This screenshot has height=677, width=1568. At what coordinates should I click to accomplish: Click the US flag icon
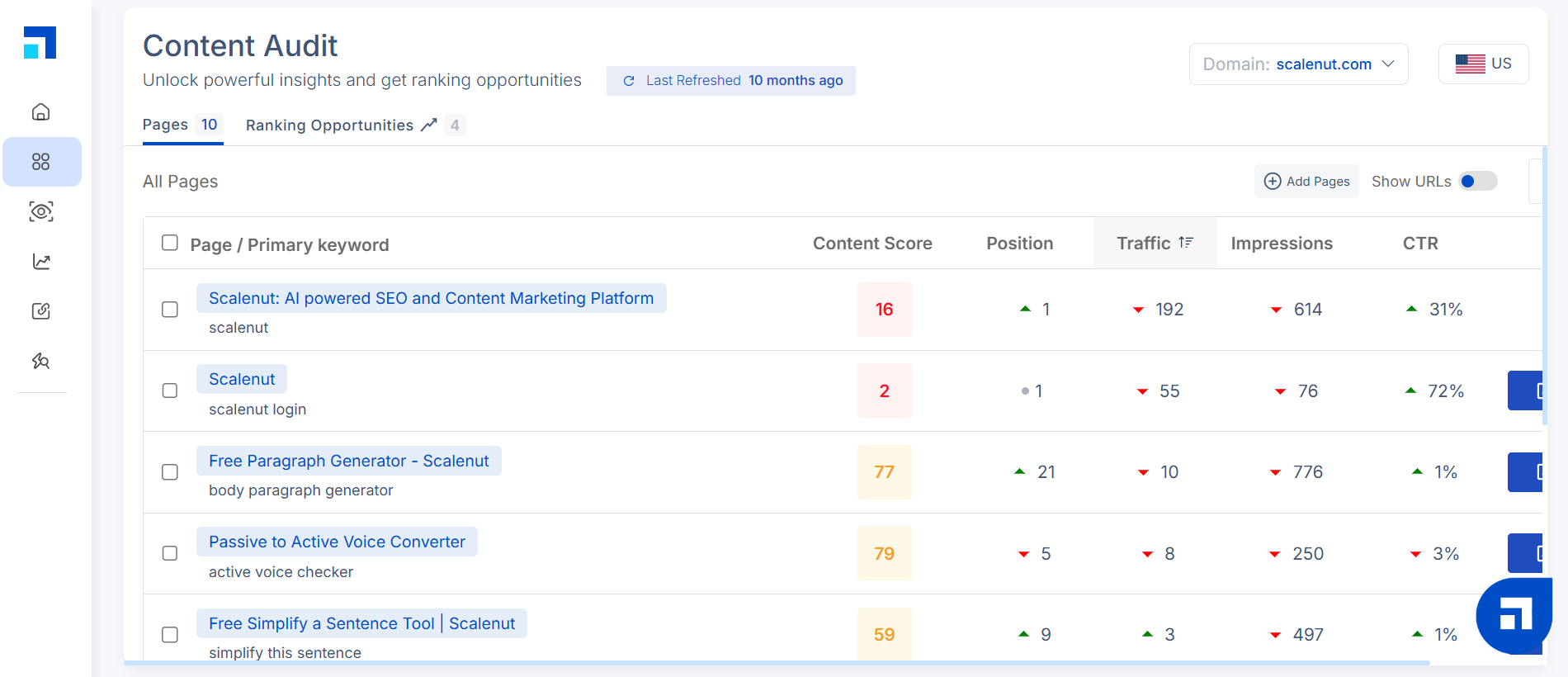(1470, 64)
